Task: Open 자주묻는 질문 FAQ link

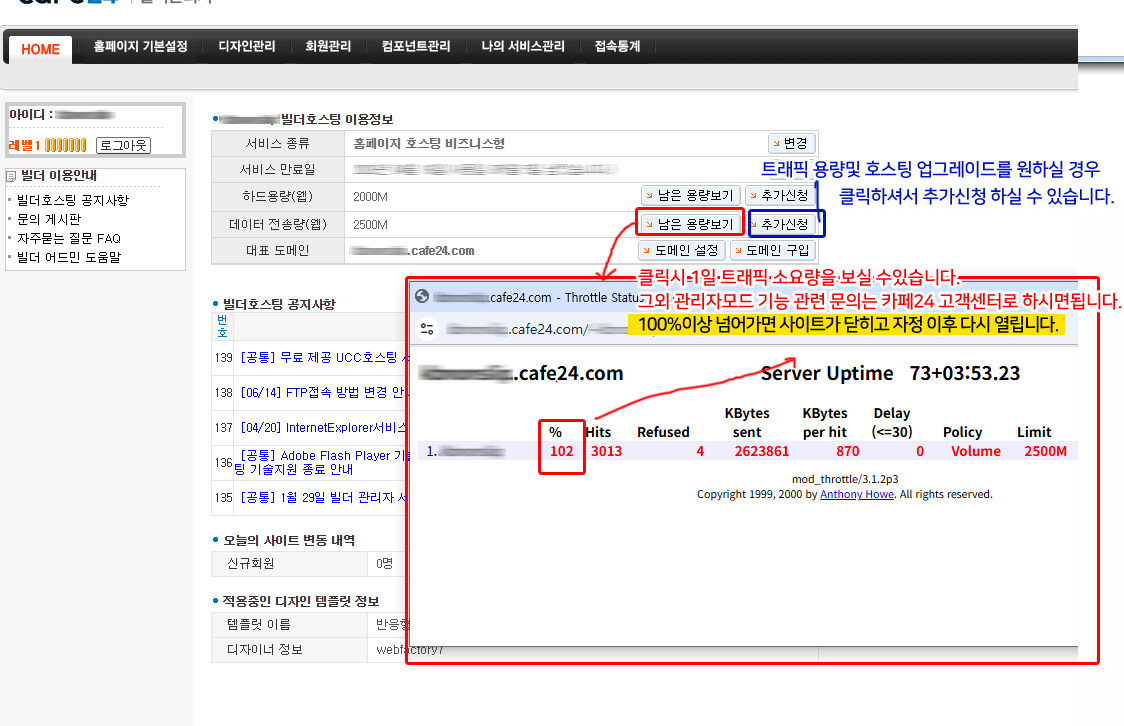Action: (x=69, y=238)
